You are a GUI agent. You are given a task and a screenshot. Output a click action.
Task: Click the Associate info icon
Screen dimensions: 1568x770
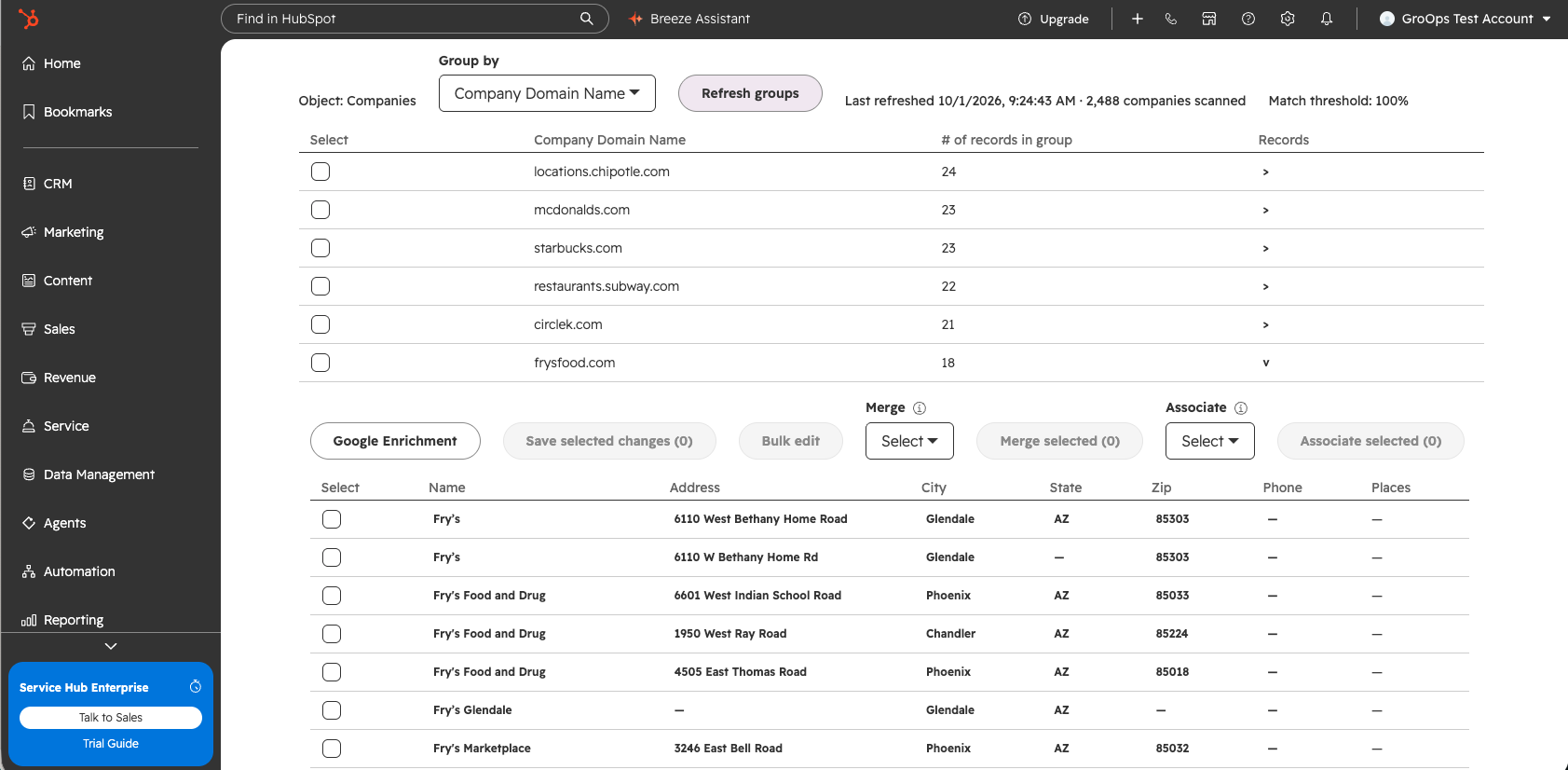(x=1241, y=408)
